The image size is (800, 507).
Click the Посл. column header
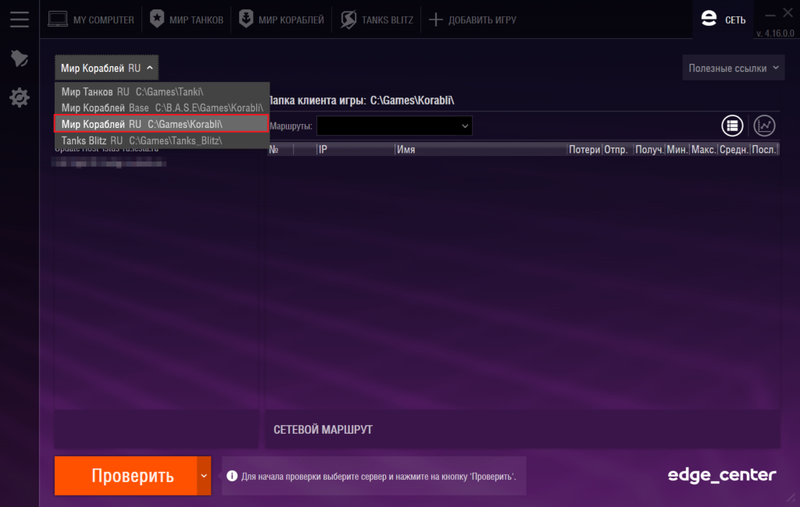764,149
